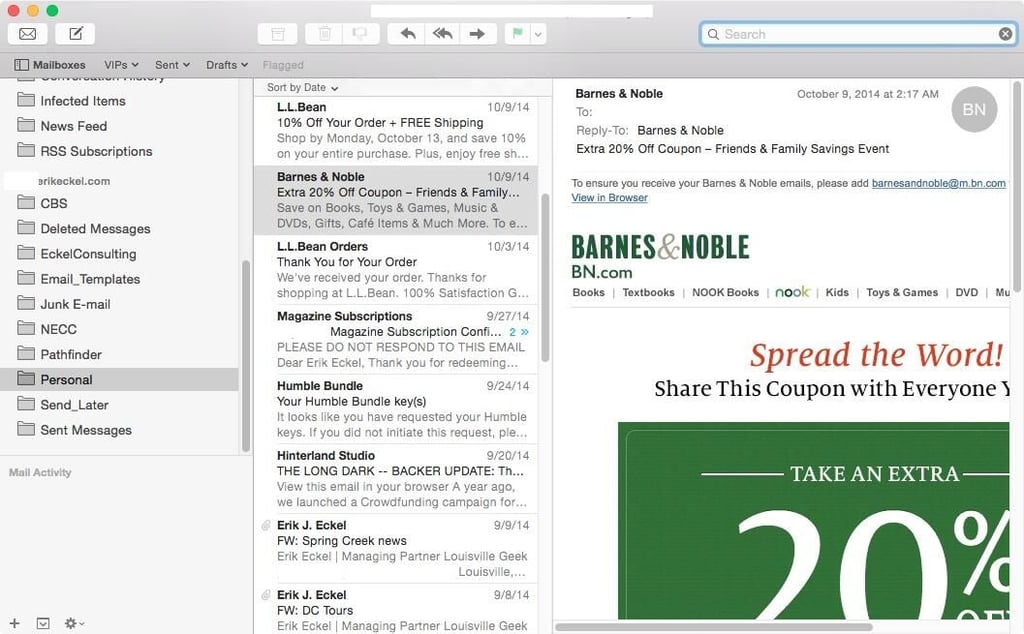This screenshot has height=634, width=1024.
Task: Clear the search field with the X button
Action: [1006, 34]
